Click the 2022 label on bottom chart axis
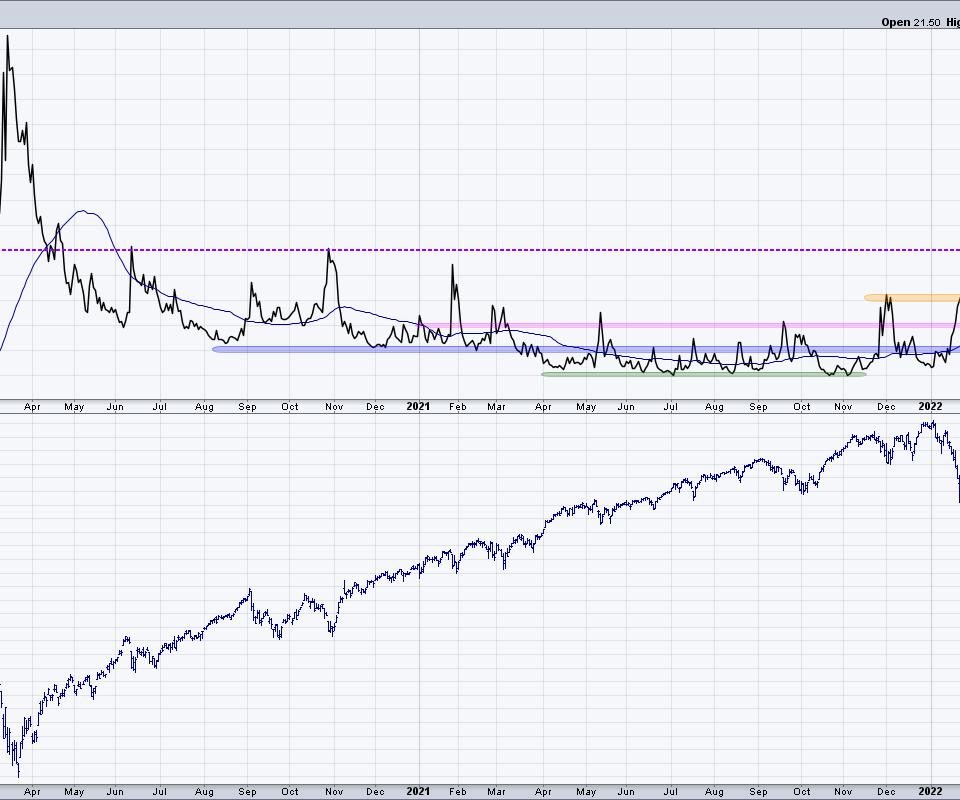 point(930,791)
